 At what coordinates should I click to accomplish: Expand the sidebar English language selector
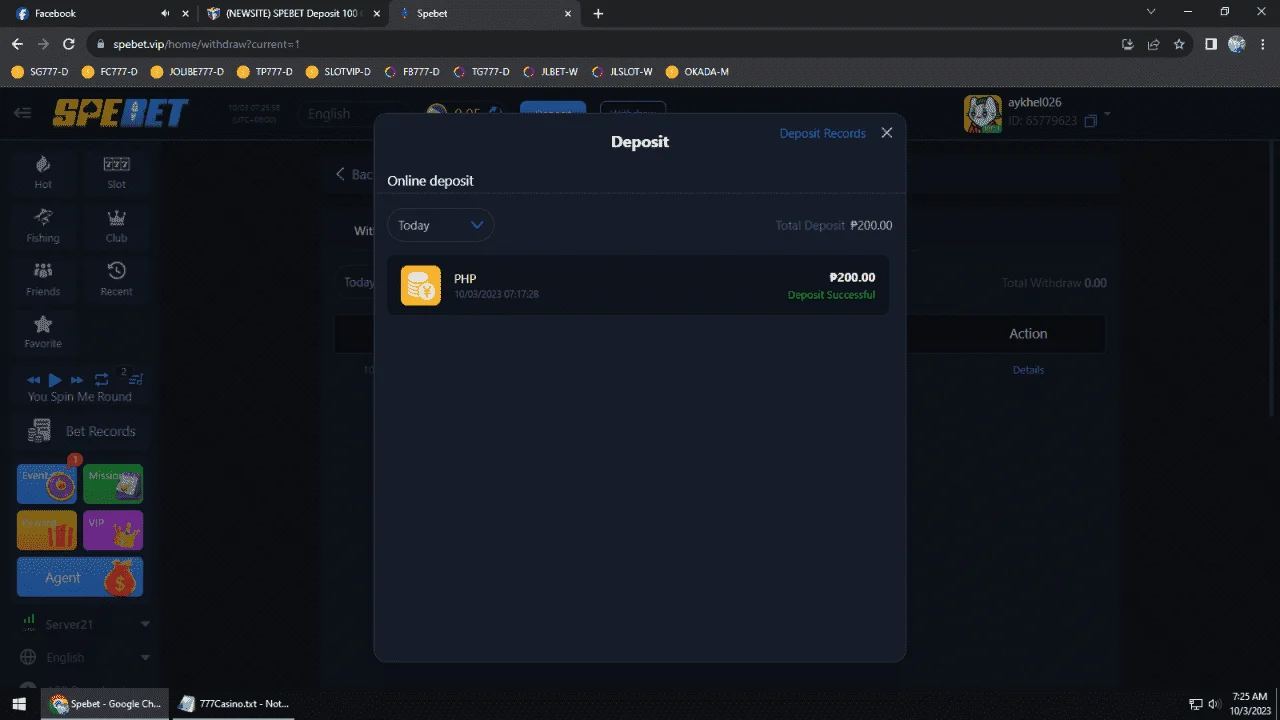point(85,657)
